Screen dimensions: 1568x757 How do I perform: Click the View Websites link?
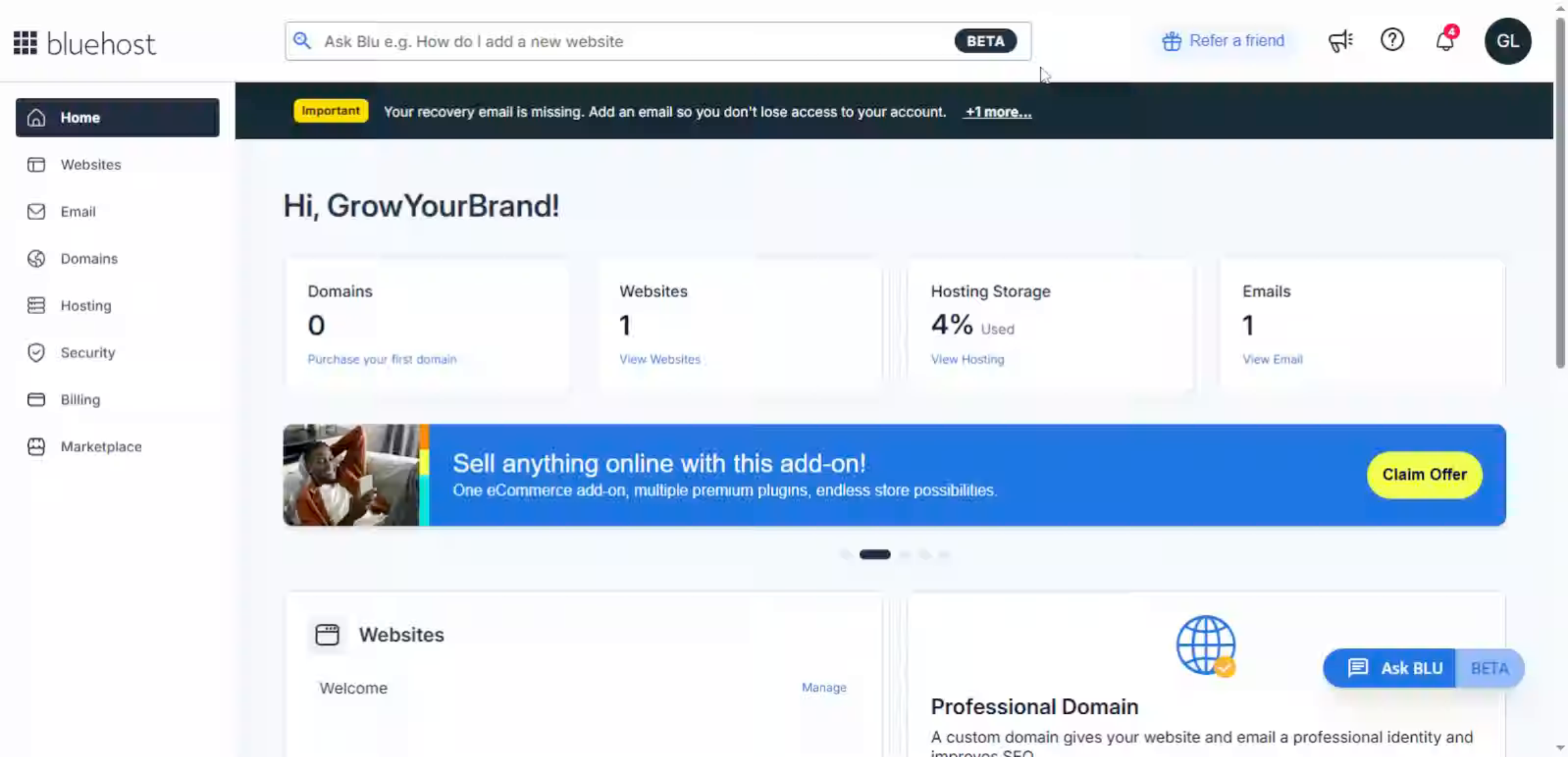pyautogui.click(x=659, y=359)
